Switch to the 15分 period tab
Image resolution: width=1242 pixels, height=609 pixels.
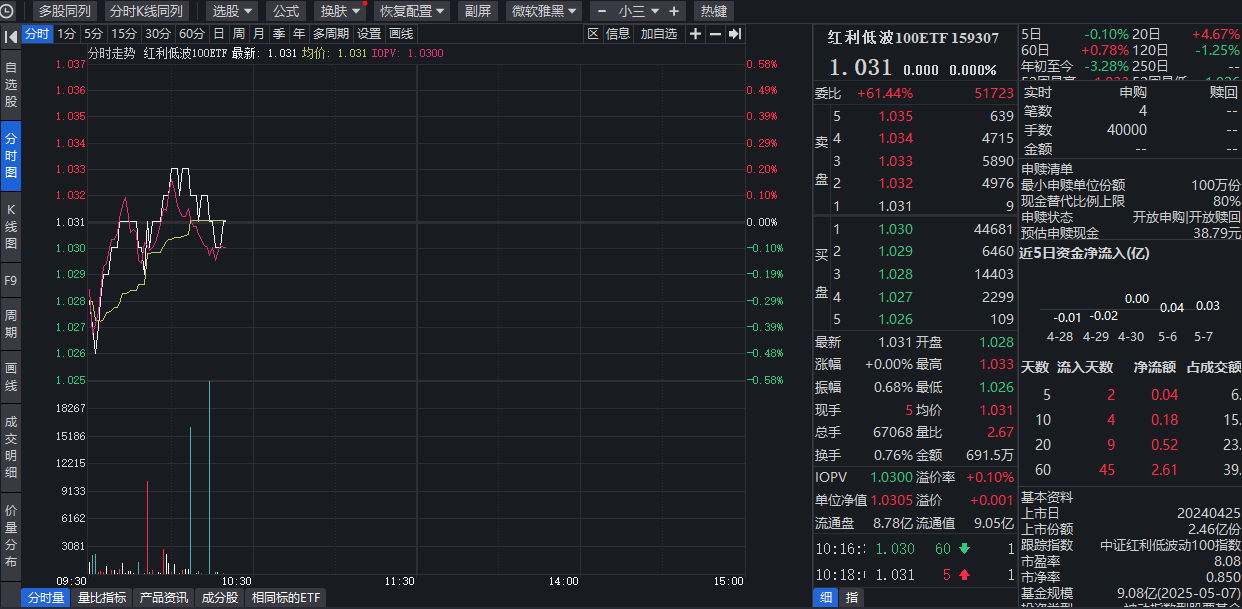(124, 34)
